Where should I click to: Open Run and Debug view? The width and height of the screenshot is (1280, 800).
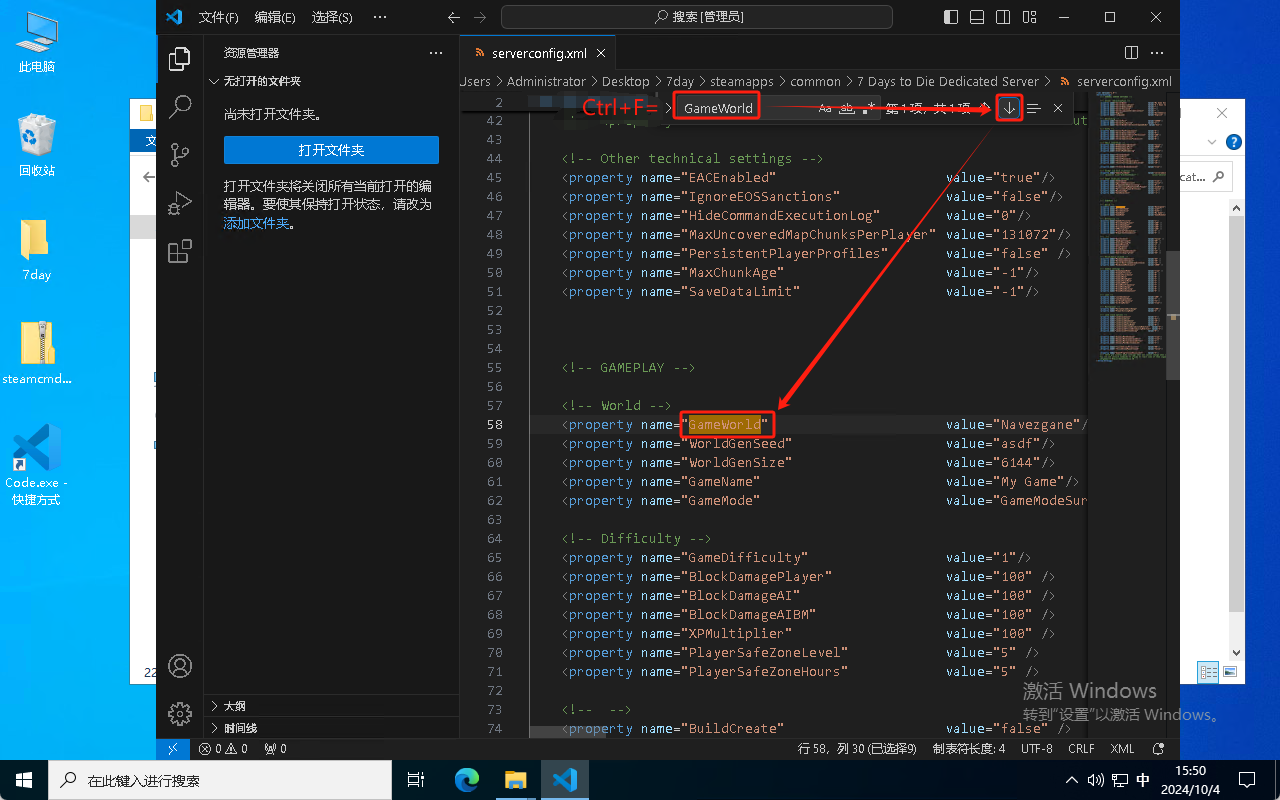tap(180, 203)
